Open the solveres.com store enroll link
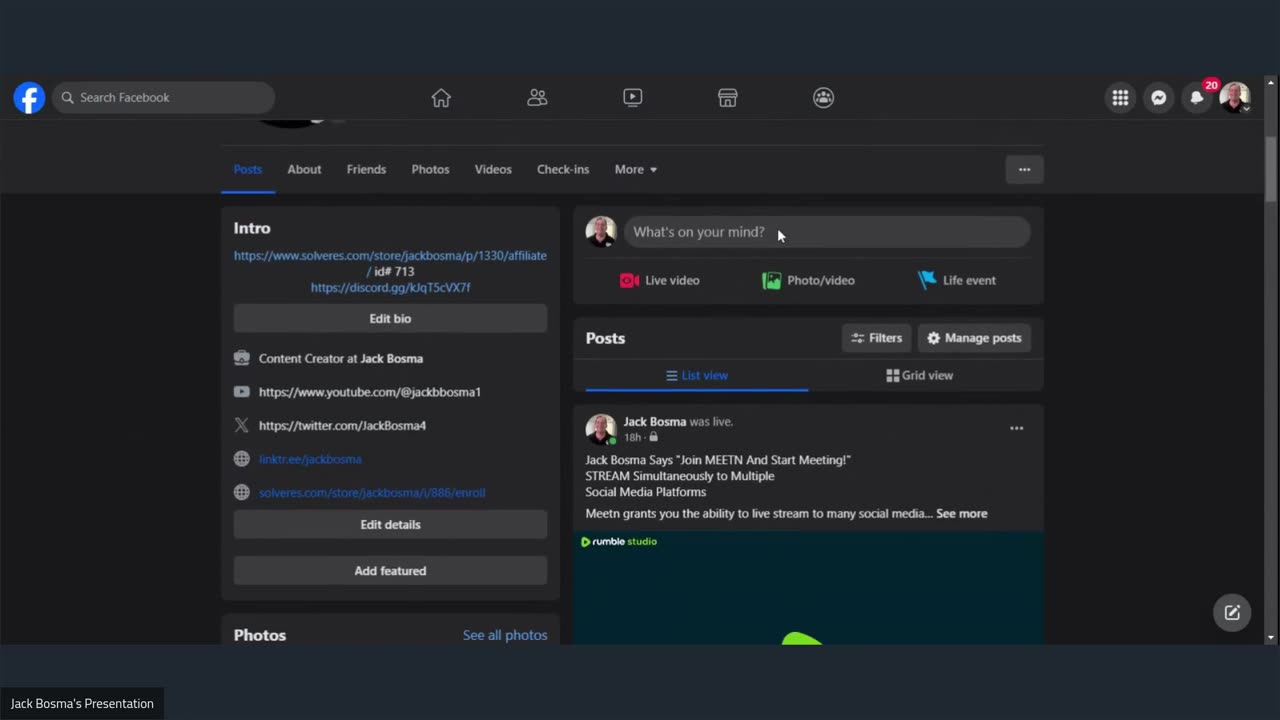 372,493
